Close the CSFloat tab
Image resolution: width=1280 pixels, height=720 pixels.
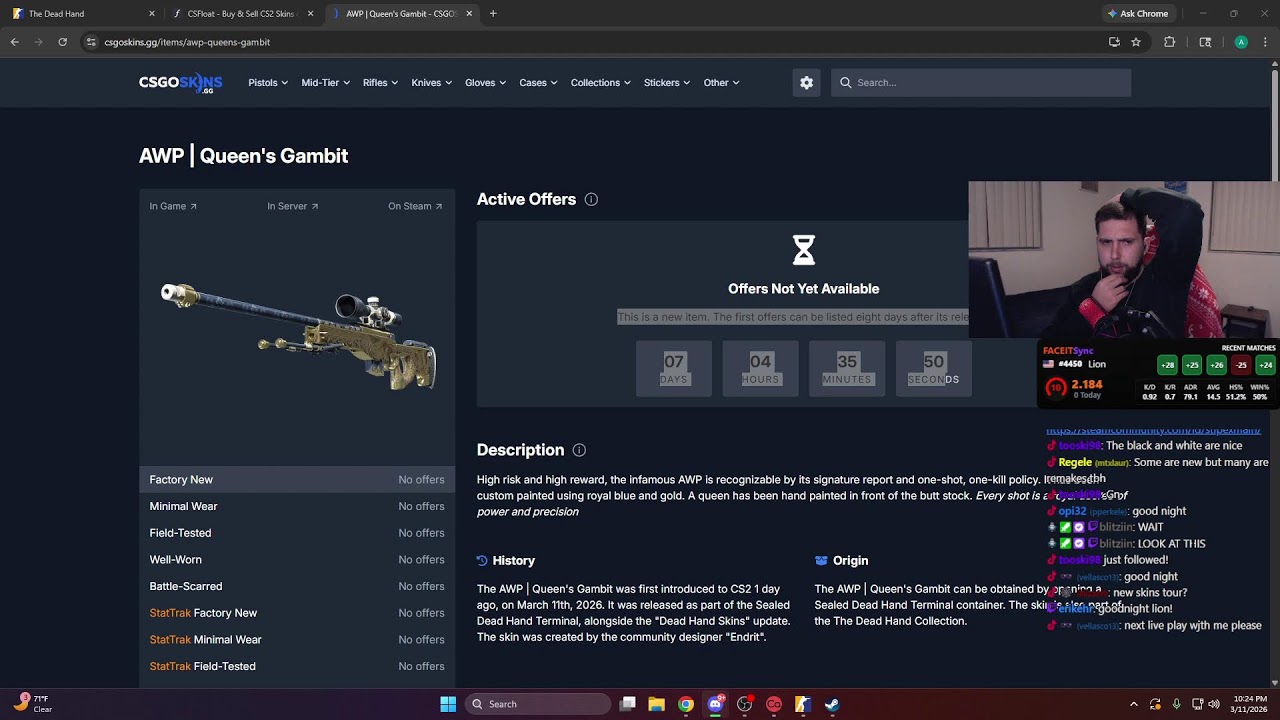click(x=310, y=14)
